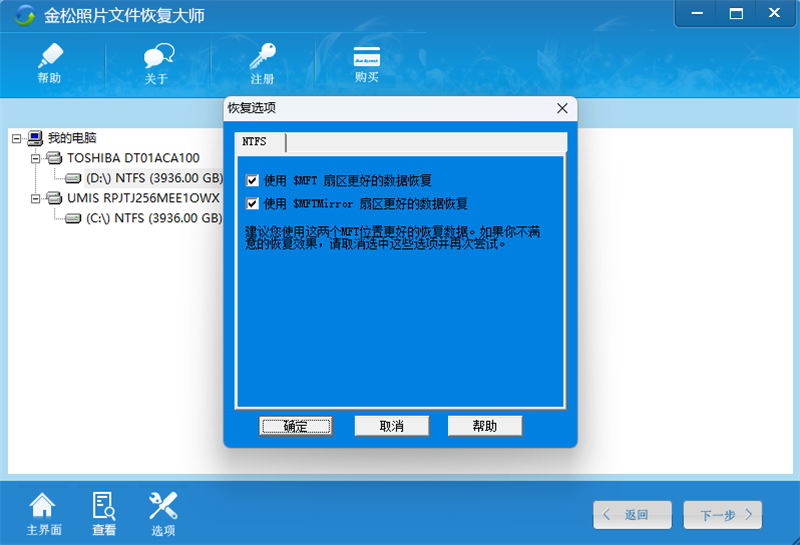Maximize the main application window

pyautogui.click(x=736, y=14)
